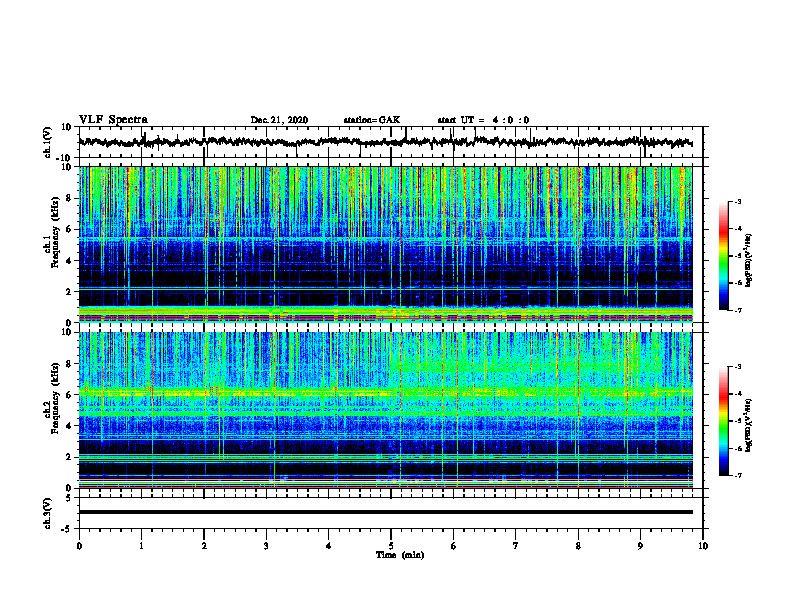This screenshot has width=792, height=612.
Task: Click inside the ch.1 spectrogram image
Action: [385, 244]
